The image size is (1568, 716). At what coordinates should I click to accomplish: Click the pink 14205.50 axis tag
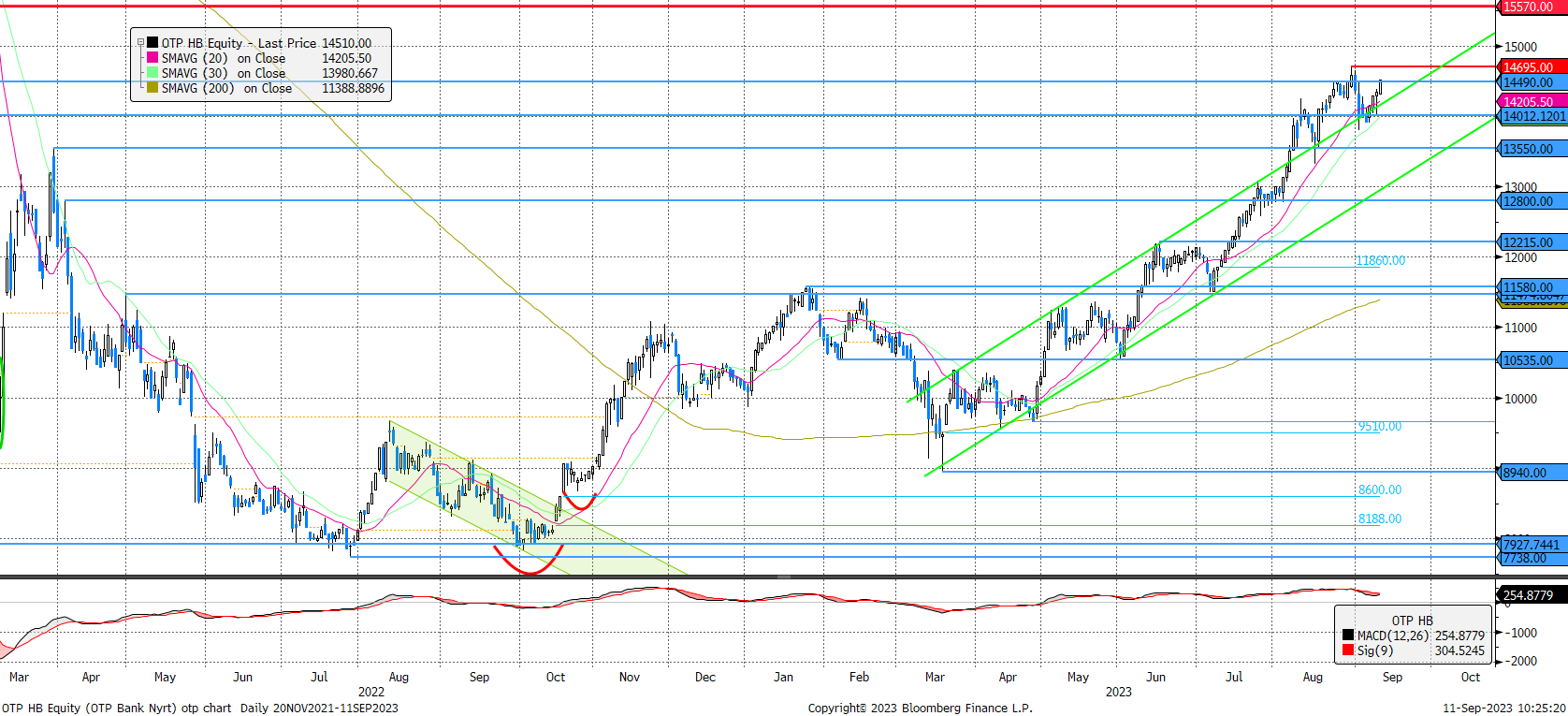[1532, 101]
